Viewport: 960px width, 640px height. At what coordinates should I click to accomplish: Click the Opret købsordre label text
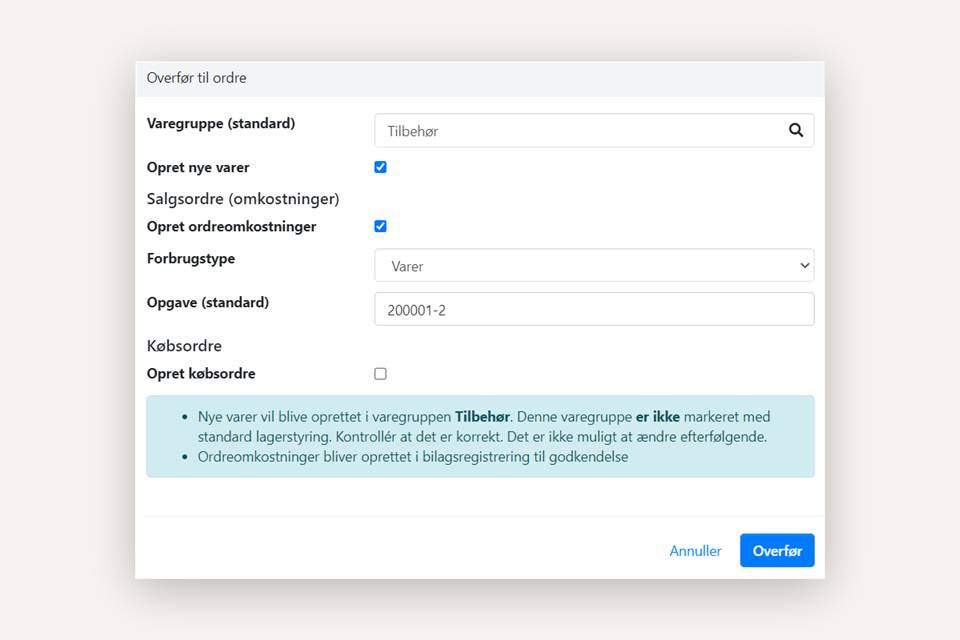pyautogui.click(x=201, y=374)
